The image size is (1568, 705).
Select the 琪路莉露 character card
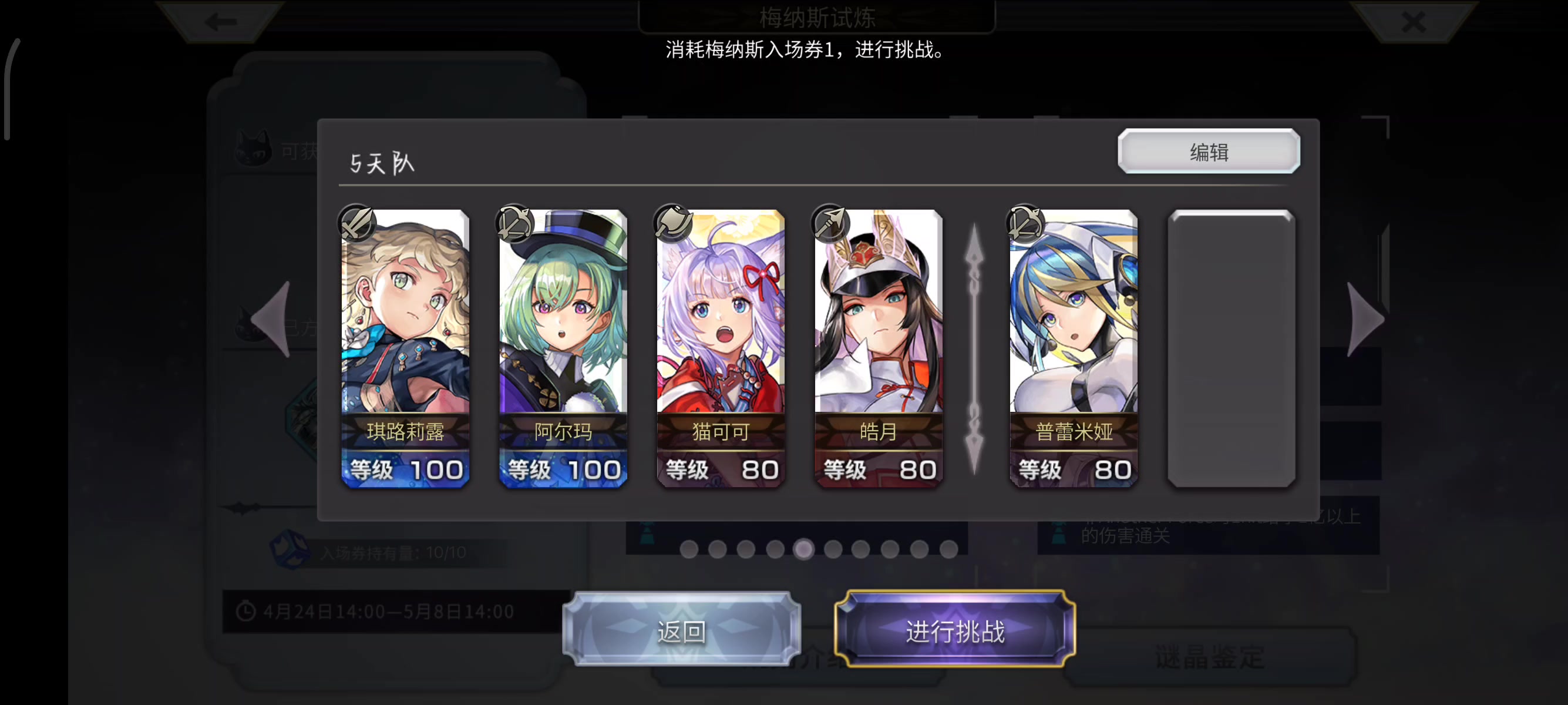pyautogui.click(x=405, y=348)
